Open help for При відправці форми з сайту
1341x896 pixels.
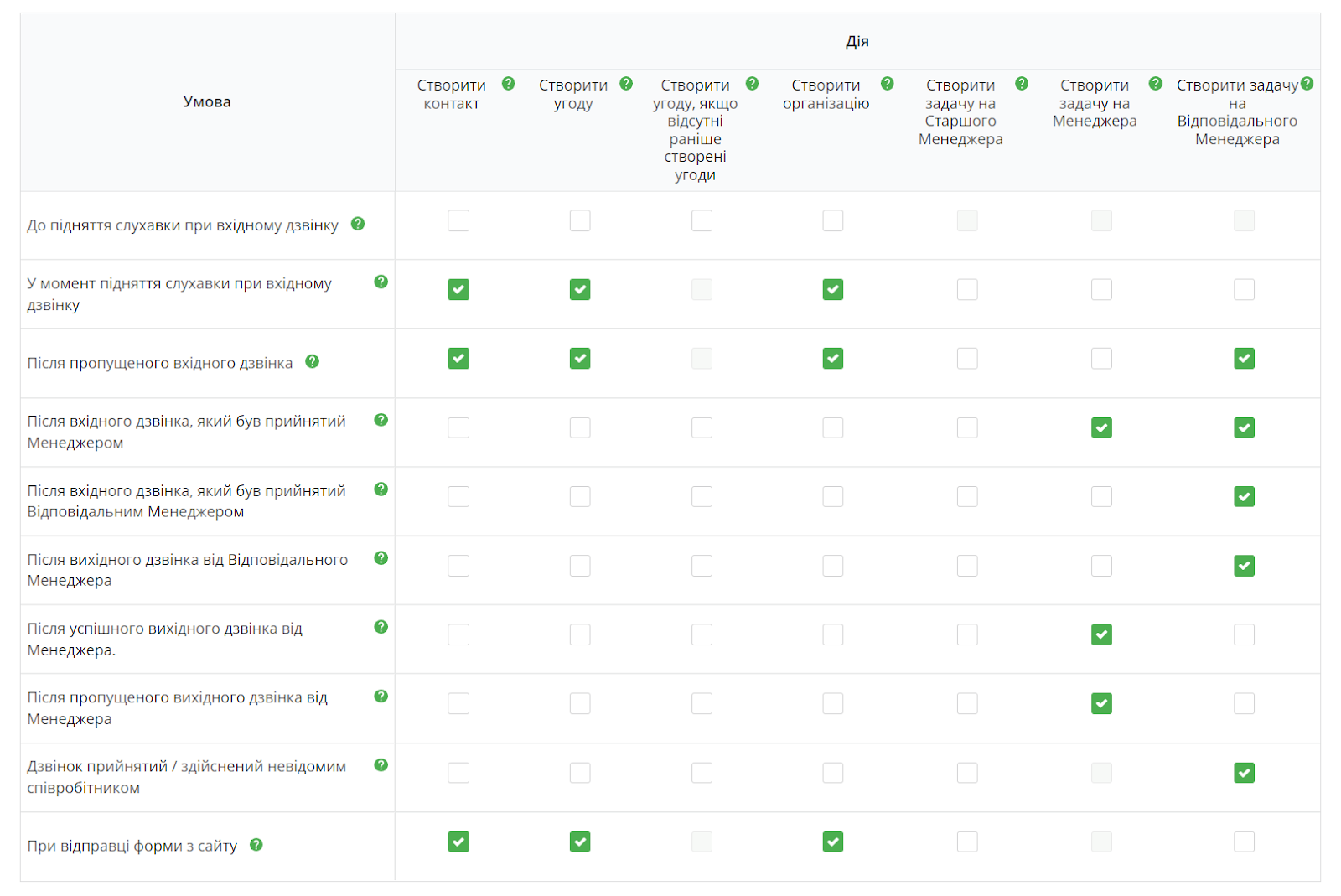(256, 845)
